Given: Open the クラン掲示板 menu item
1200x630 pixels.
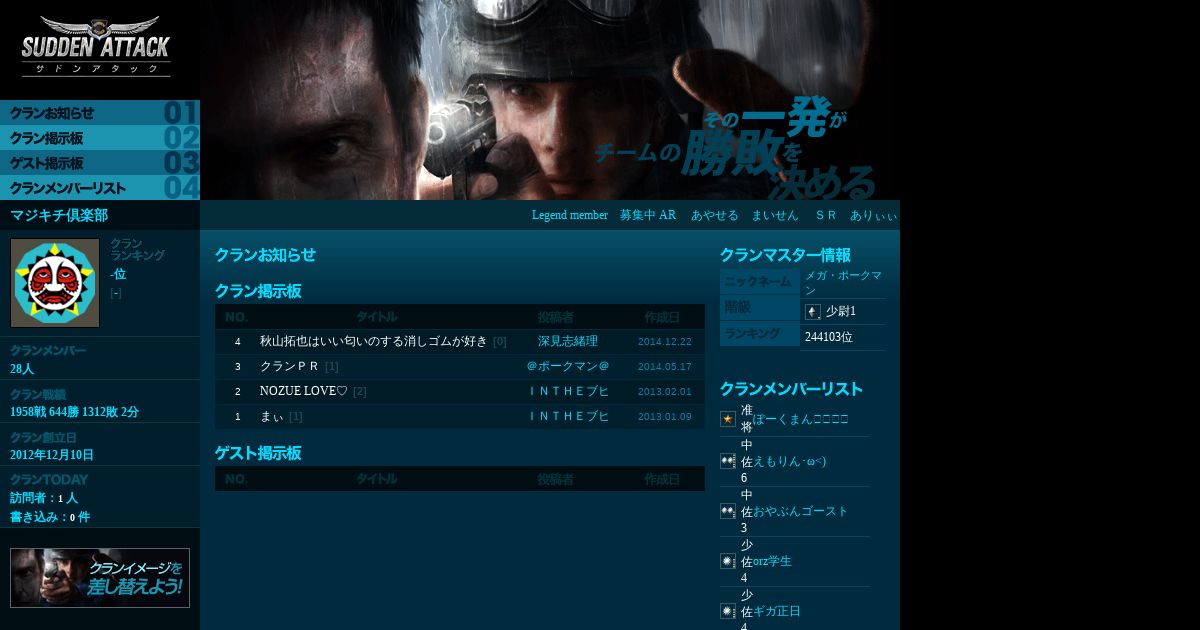Looking at the screenshot, I should (100, 138).
